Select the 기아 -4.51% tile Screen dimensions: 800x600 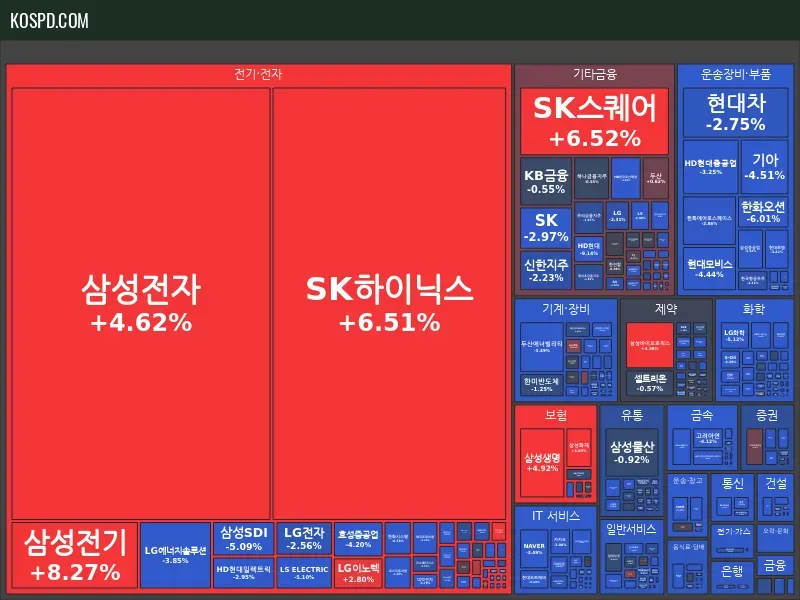pyautogui.click(x=764, y=167)
